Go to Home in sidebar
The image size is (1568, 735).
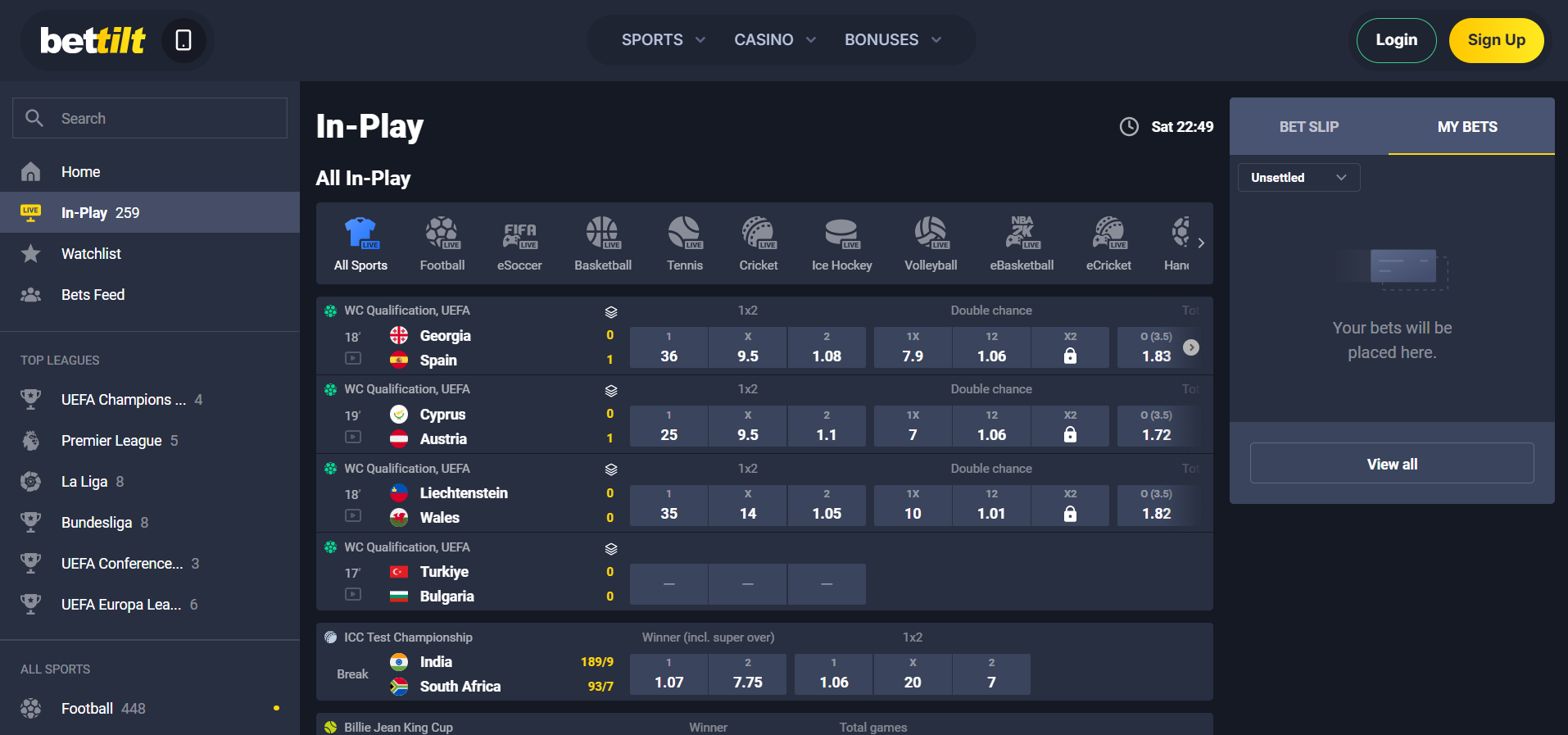pyautogui.click(x=150, y=172)
